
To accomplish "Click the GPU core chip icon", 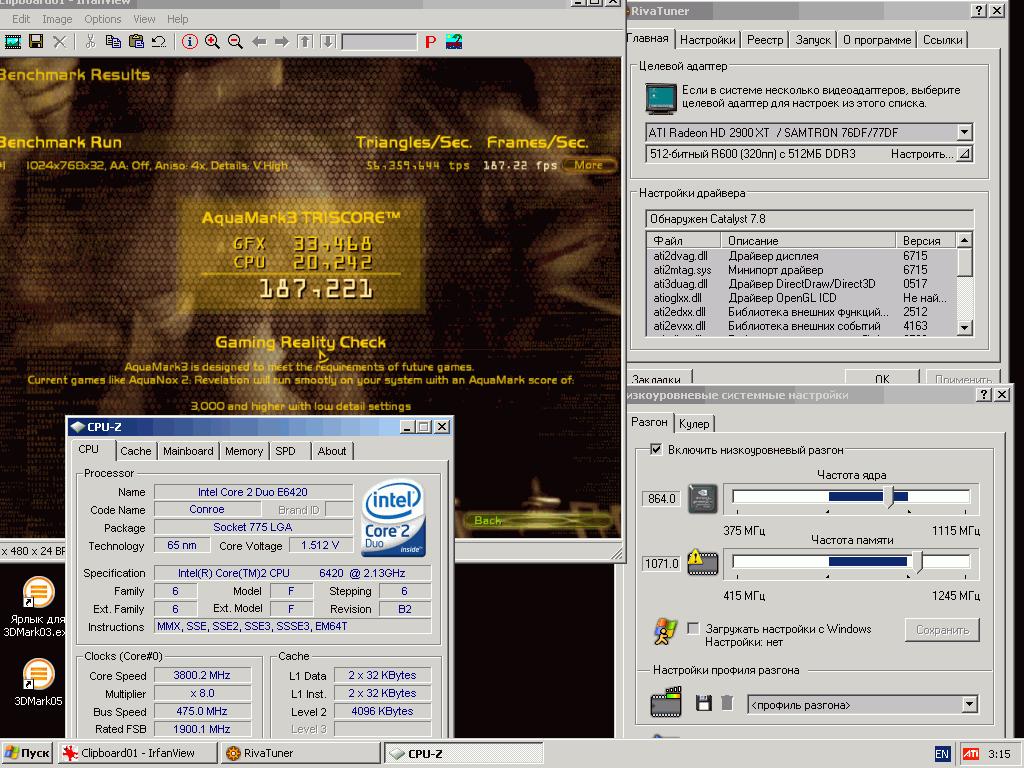I will coord(703,498).
